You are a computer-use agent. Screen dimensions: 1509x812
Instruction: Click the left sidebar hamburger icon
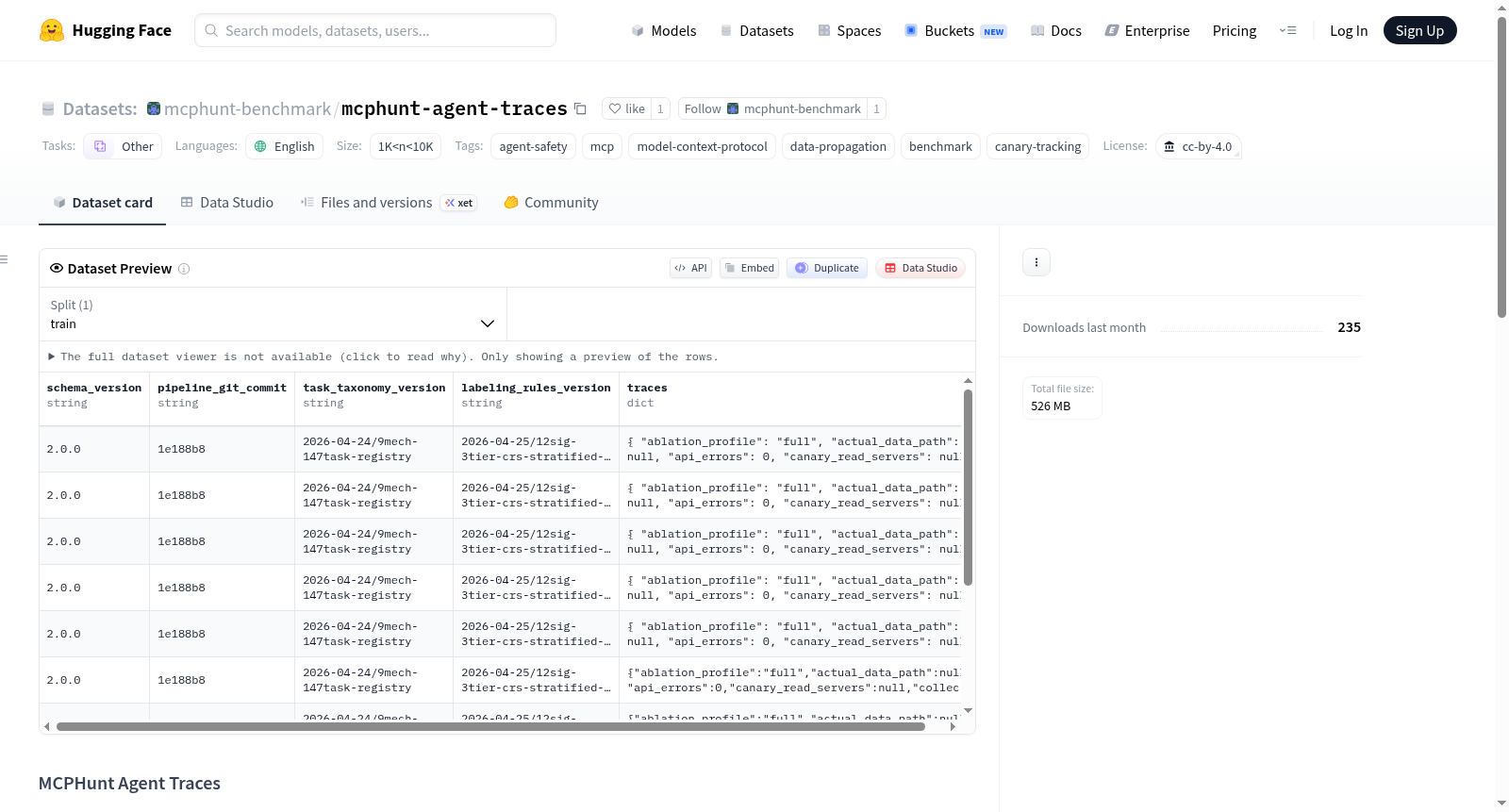[x=5, y=259]
